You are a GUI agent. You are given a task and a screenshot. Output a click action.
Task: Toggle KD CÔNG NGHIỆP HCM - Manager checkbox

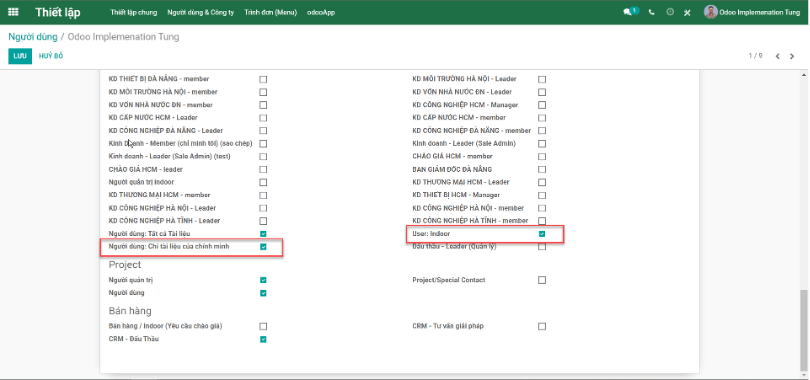coord(542,105)
